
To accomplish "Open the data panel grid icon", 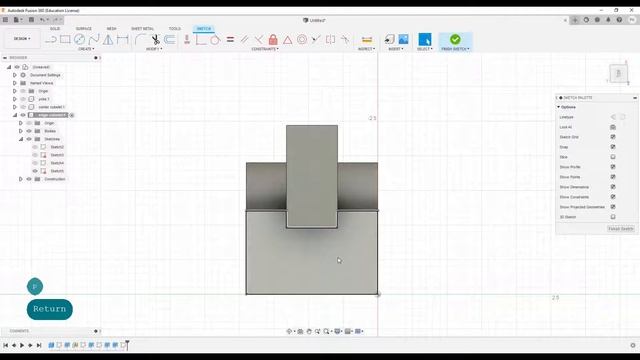I will point(5,20).
